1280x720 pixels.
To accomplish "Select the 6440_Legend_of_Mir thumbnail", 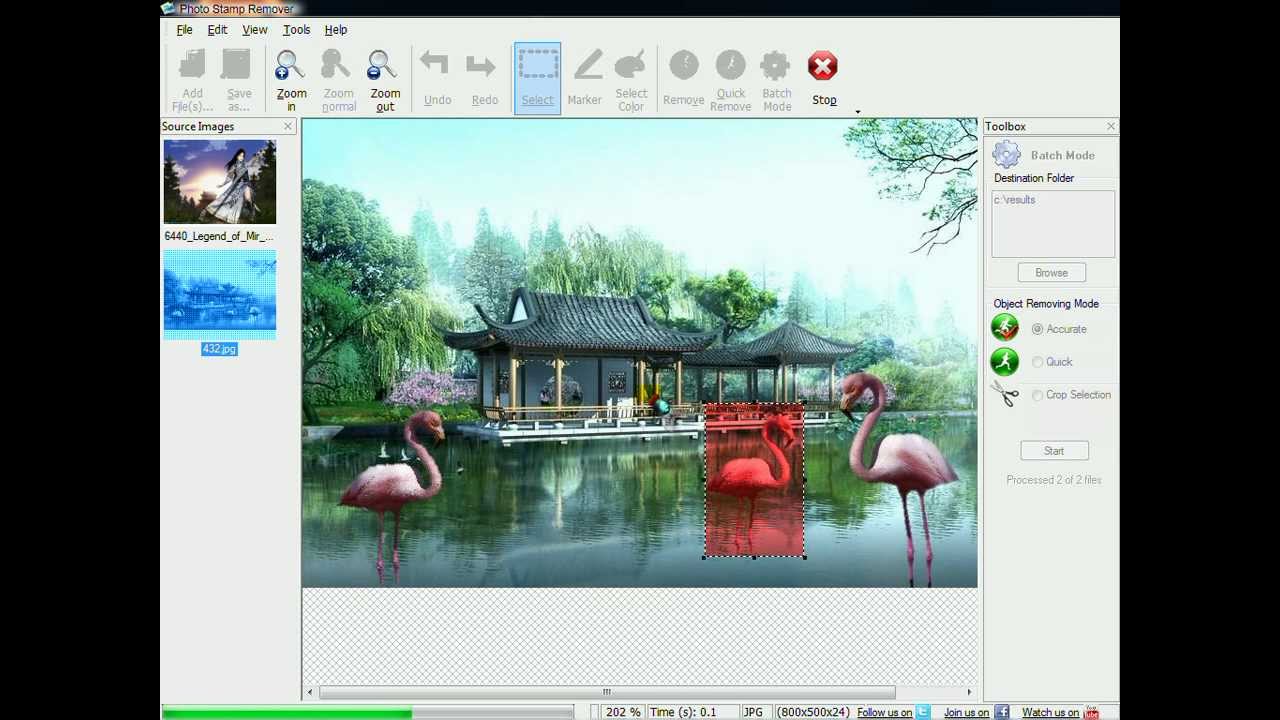I will (x=219, y=182).
